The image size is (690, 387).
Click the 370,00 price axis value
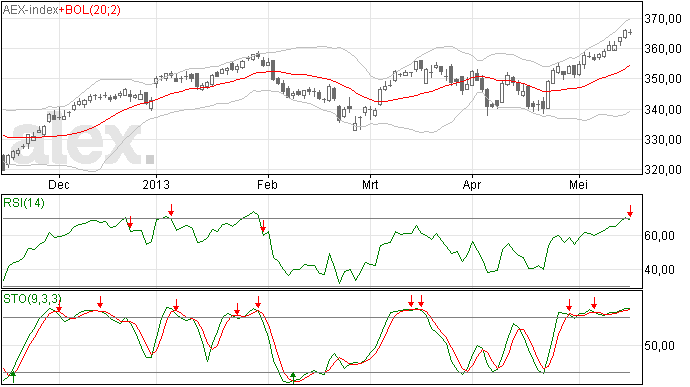[x=663, y=19]
